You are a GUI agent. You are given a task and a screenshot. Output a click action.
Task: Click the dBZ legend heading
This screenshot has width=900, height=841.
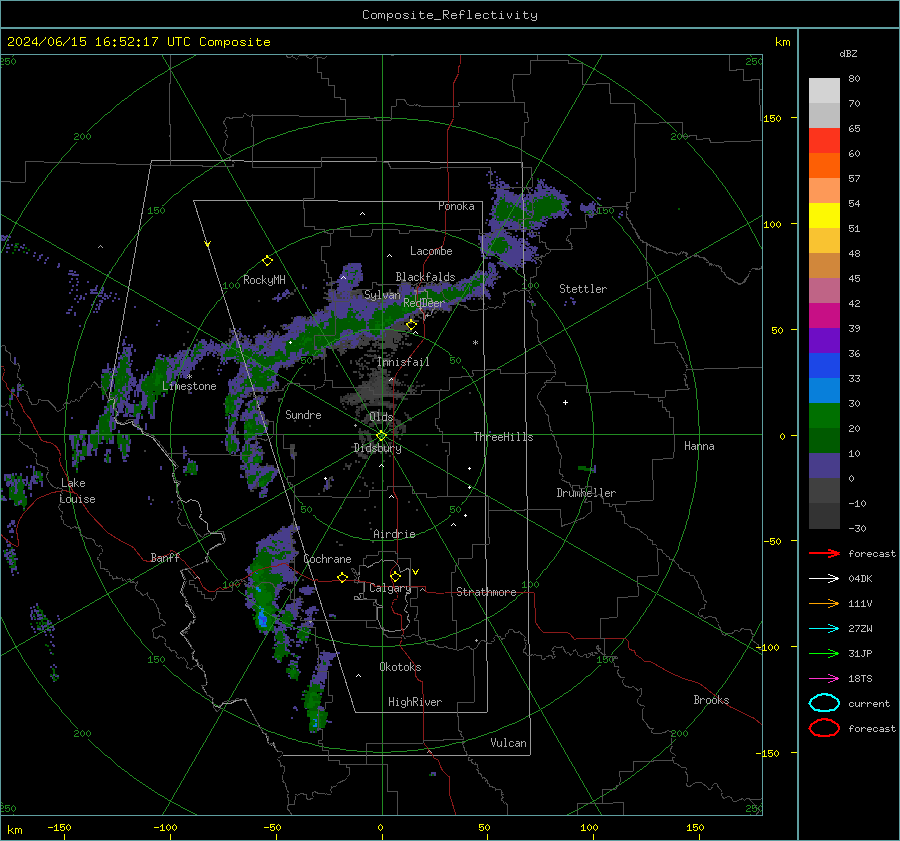848,53
